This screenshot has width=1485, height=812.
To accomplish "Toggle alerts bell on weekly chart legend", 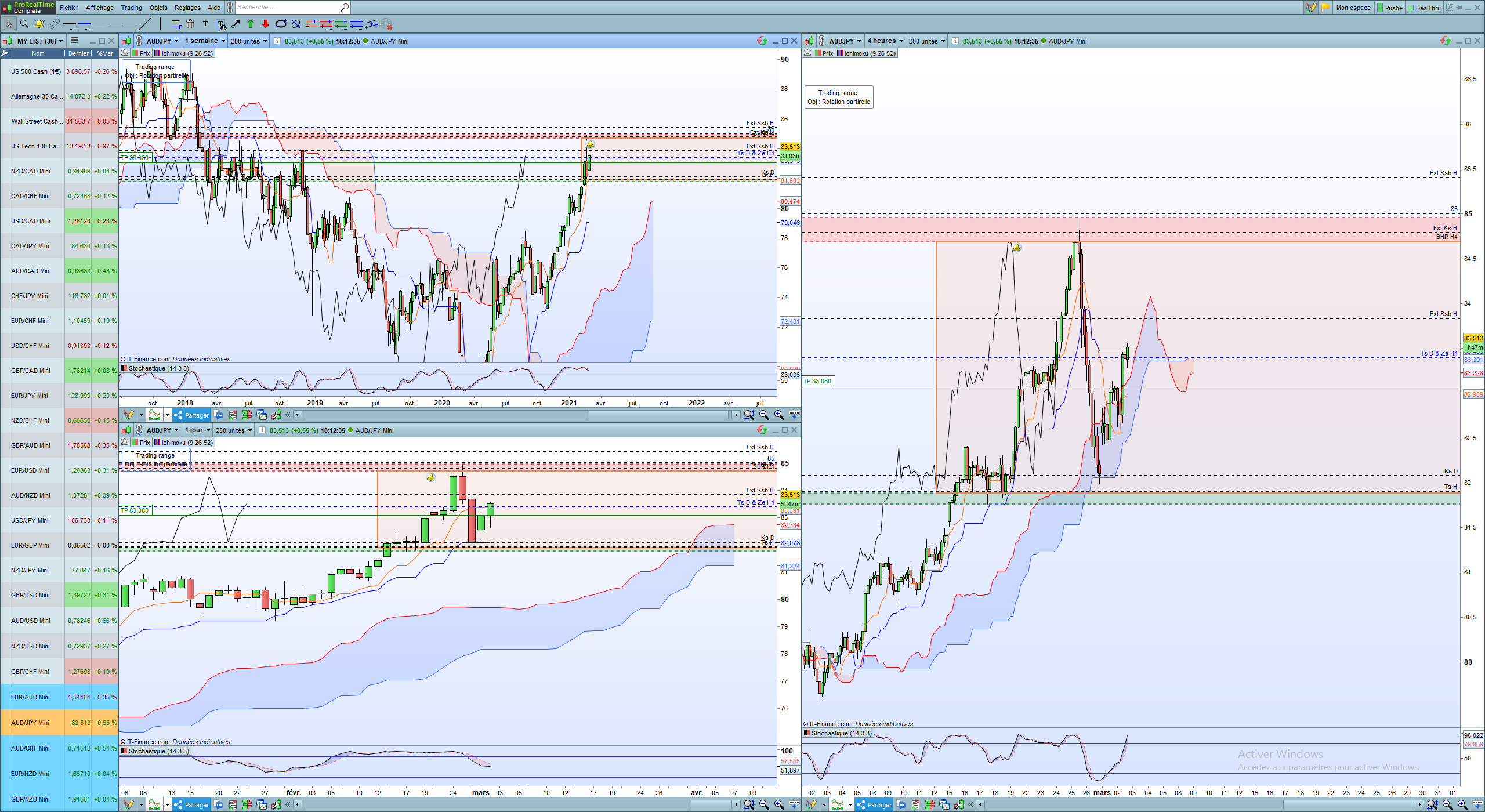I will pyautogui.click(x=125, y=53).
